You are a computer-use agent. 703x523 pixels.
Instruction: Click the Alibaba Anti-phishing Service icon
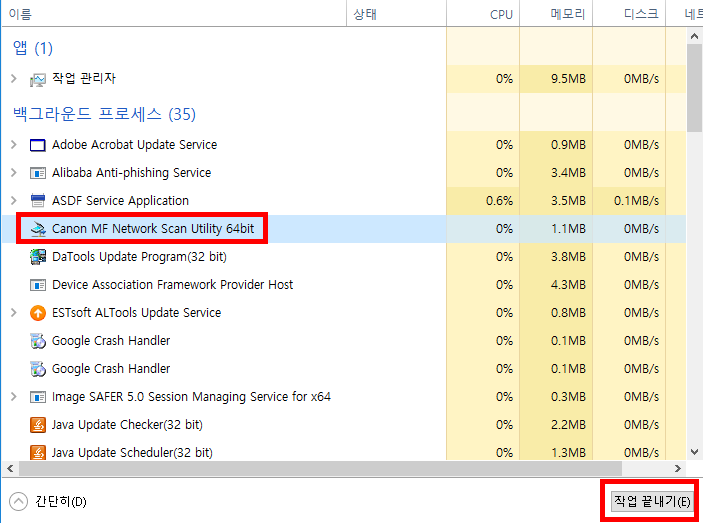[38, 173]
